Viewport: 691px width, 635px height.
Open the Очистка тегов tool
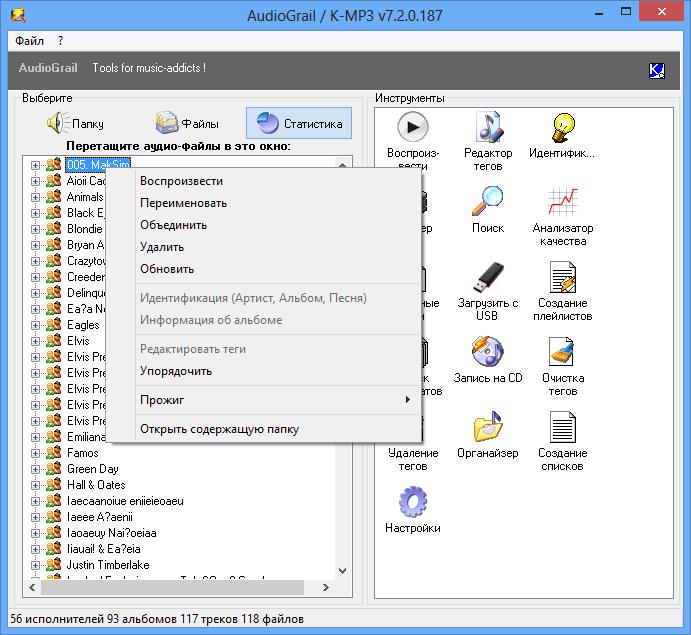point(563,352)
